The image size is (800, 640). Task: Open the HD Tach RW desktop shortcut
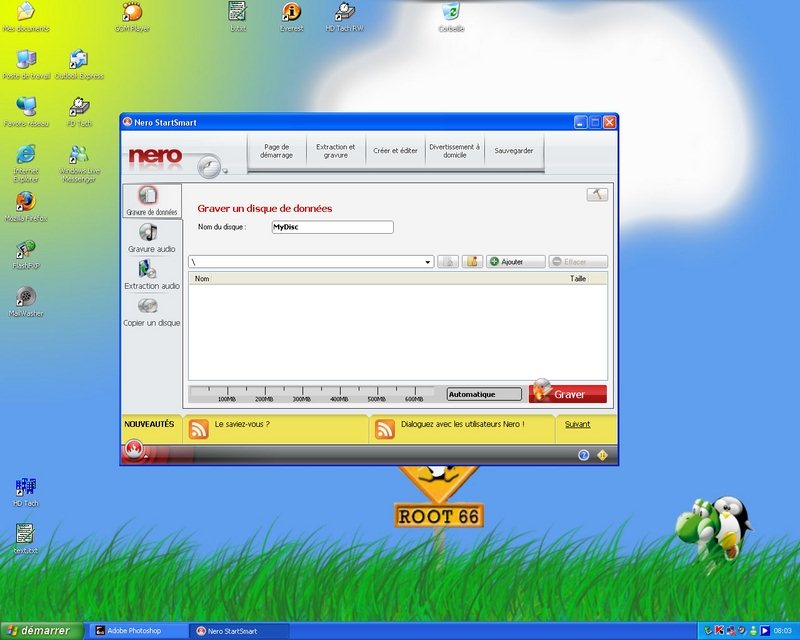point(345,17)
